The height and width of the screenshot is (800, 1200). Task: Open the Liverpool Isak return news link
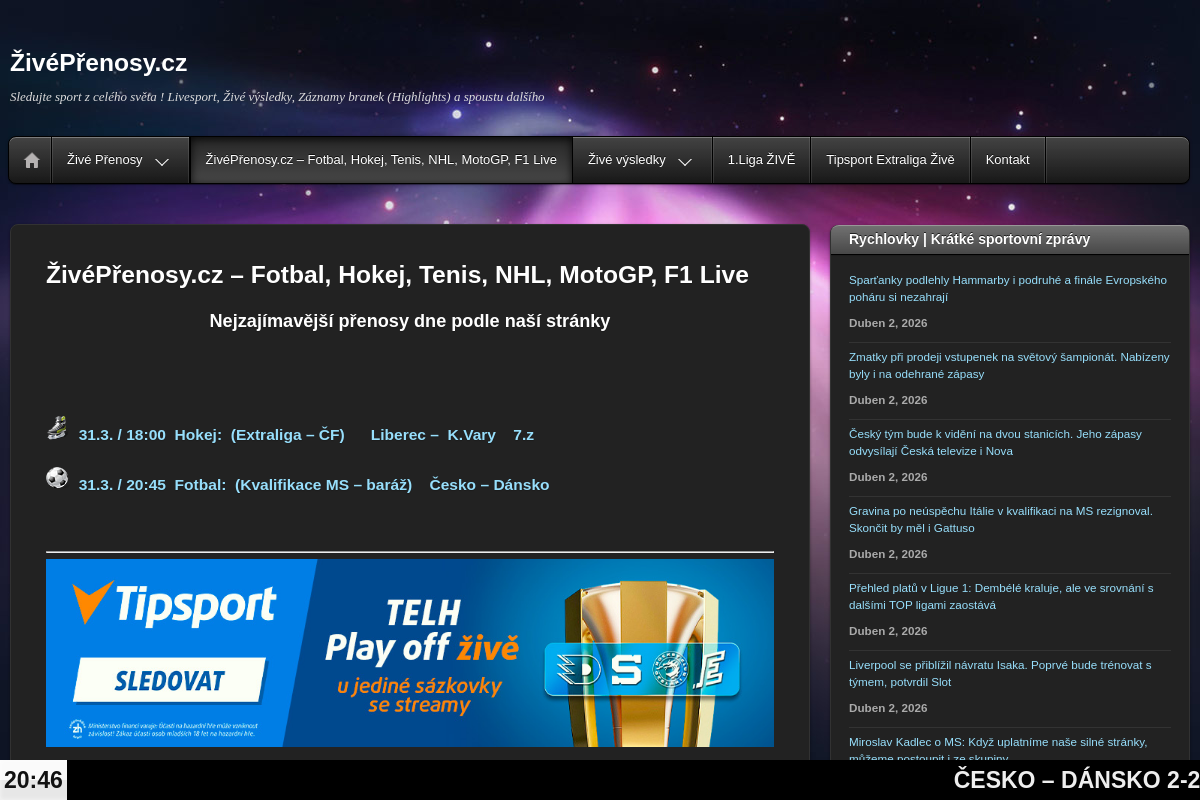[x=999, y=673]
